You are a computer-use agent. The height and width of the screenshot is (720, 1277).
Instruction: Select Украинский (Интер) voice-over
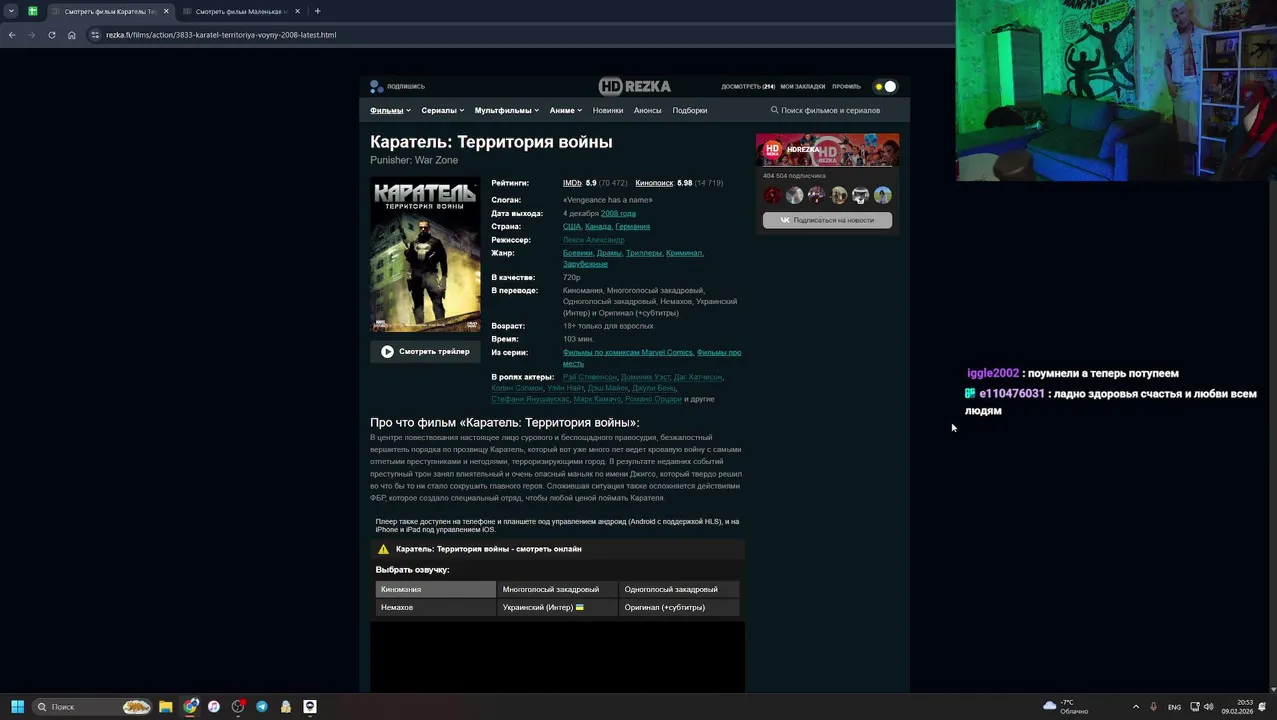pos(557,607)
